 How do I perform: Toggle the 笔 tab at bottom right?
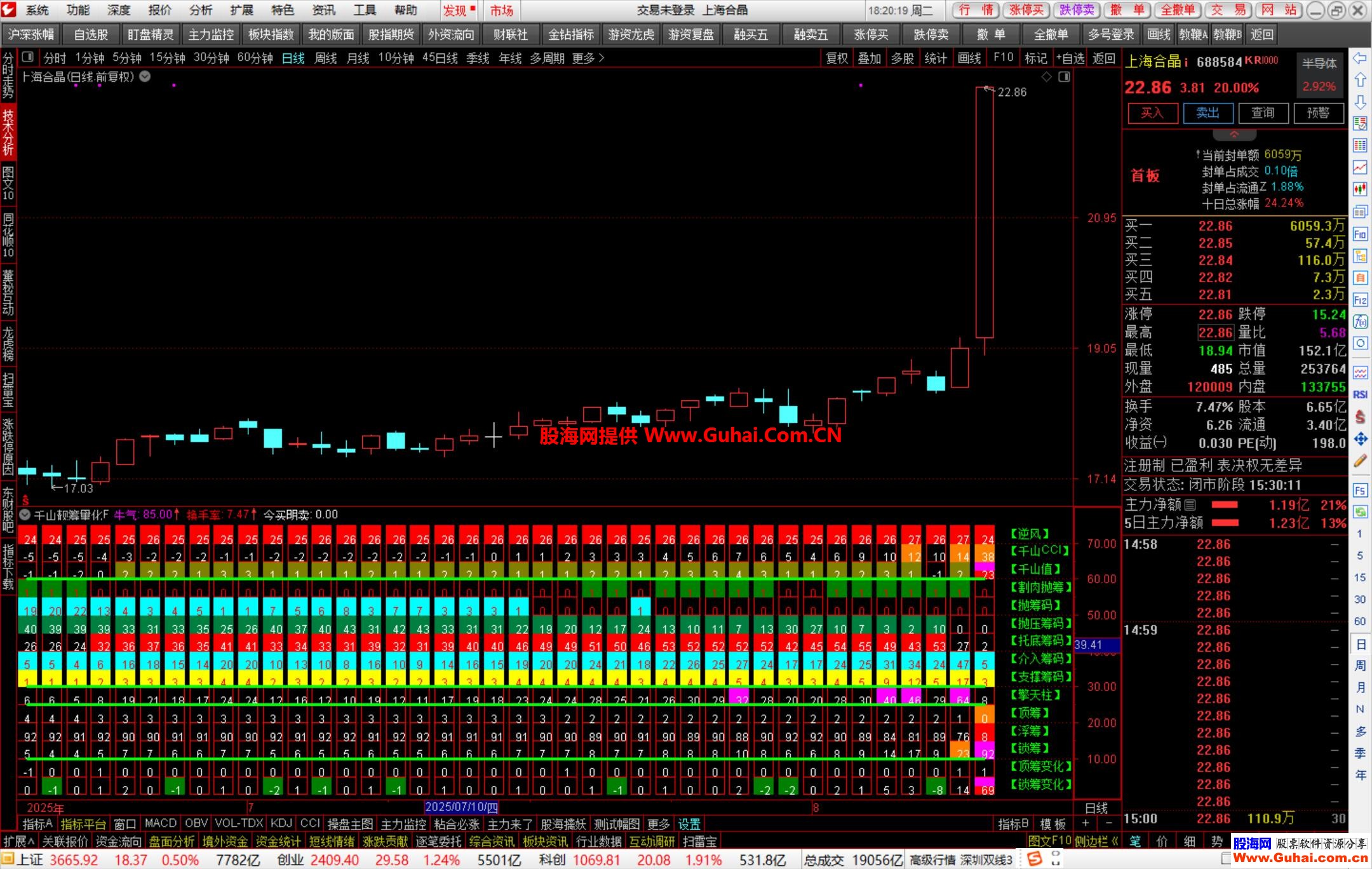(x=1134, y=841)
